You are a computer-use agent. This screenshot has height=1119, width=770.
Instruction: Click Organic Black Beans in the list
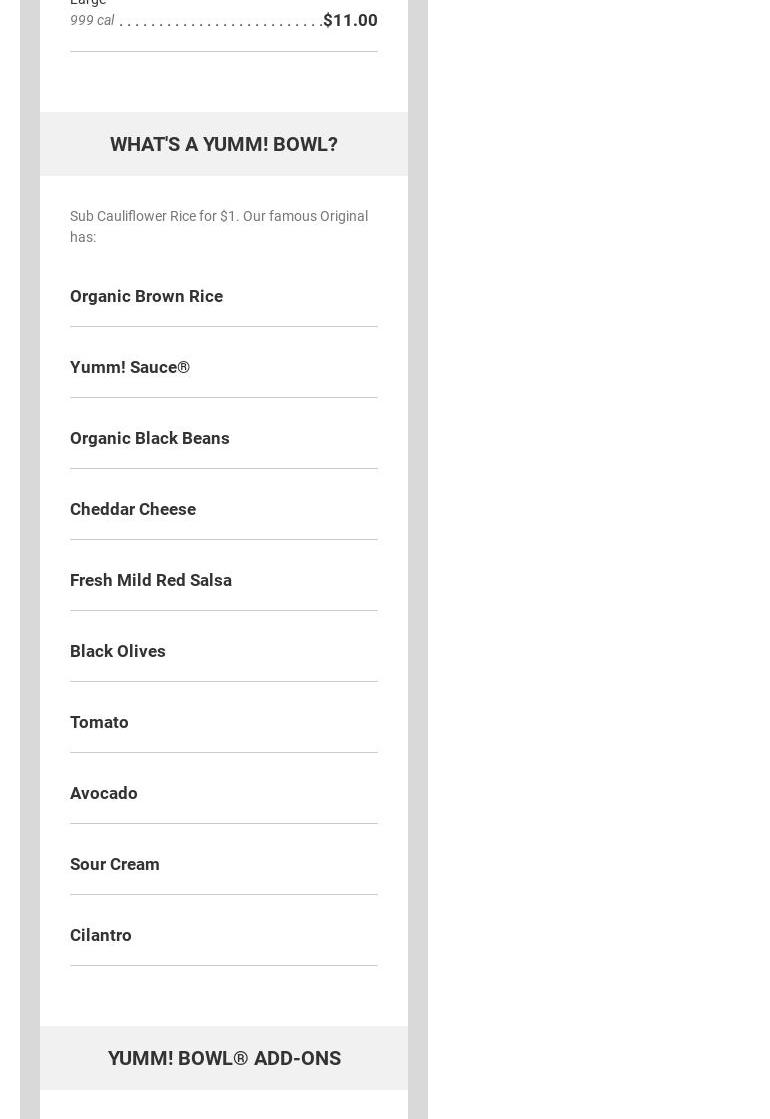point(150,438)
